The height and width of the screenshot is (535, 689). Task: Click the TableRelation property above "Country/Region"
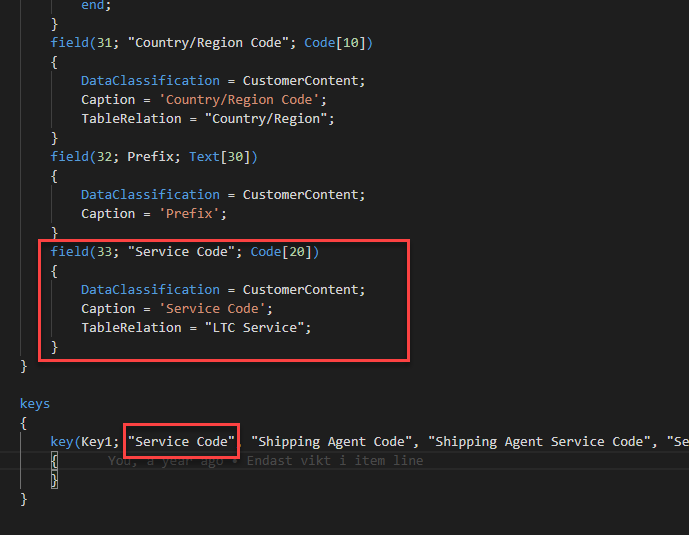click(x=131, y=119)
